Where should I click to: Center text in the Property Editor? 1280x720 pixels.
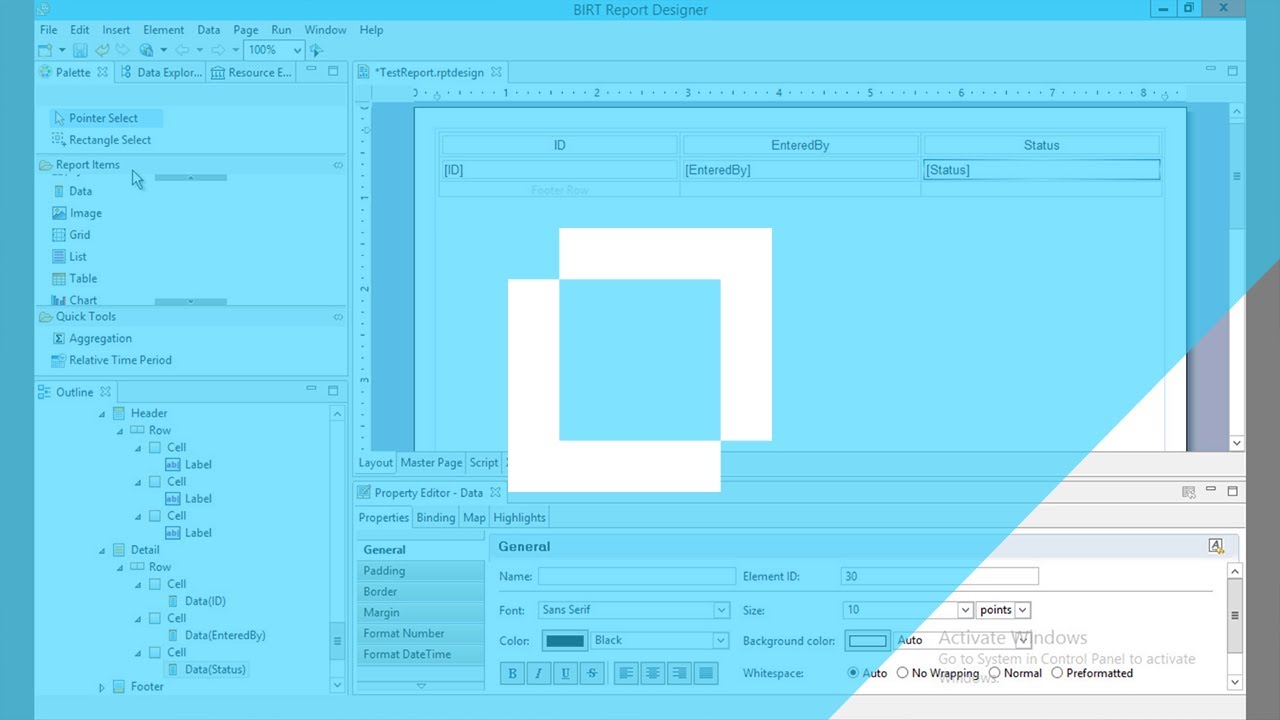[x=653, y=673]
